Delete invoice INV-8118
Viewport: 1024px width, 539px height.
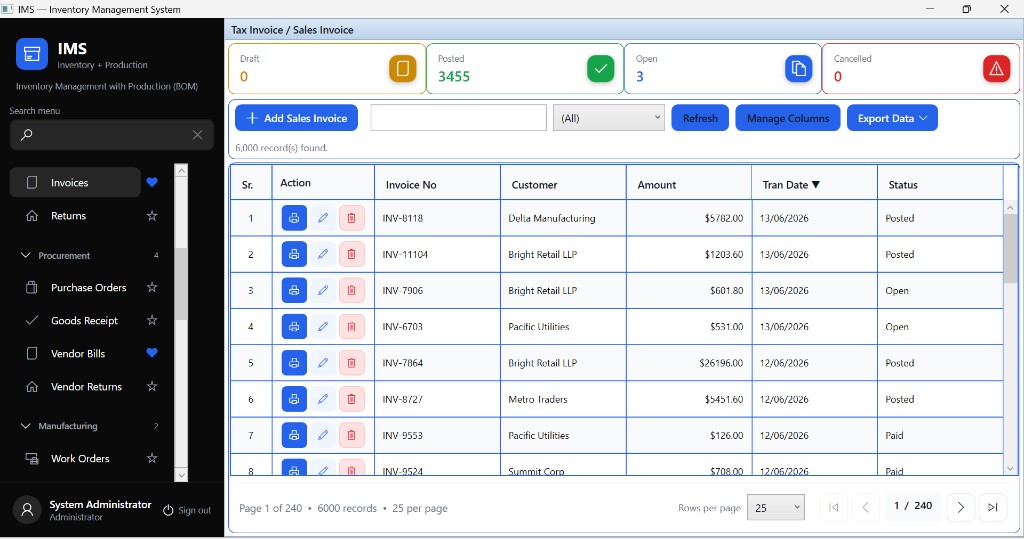[x=351, y=218]
